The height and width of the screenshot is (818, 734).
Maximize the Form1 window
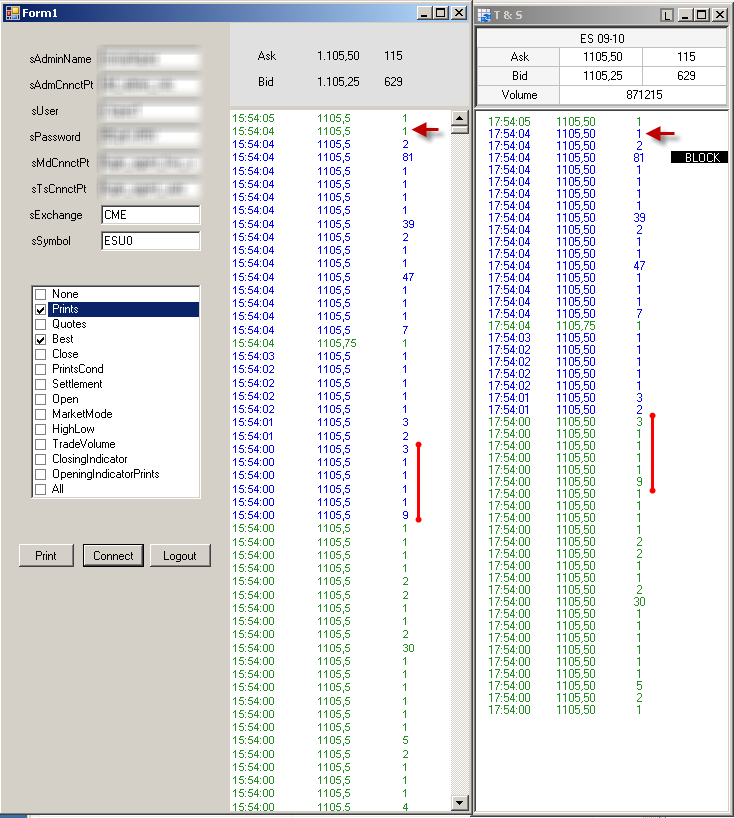point(441,13)
